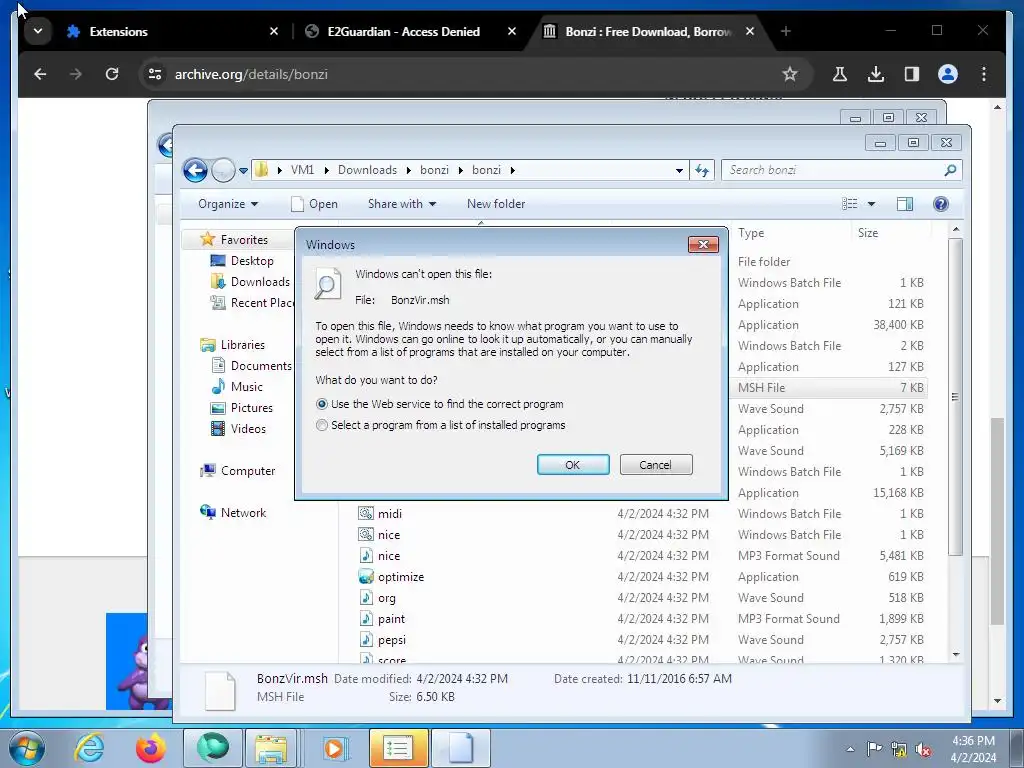Open Pictures library
1024x768 pixels.
click(x=251, y=408)
